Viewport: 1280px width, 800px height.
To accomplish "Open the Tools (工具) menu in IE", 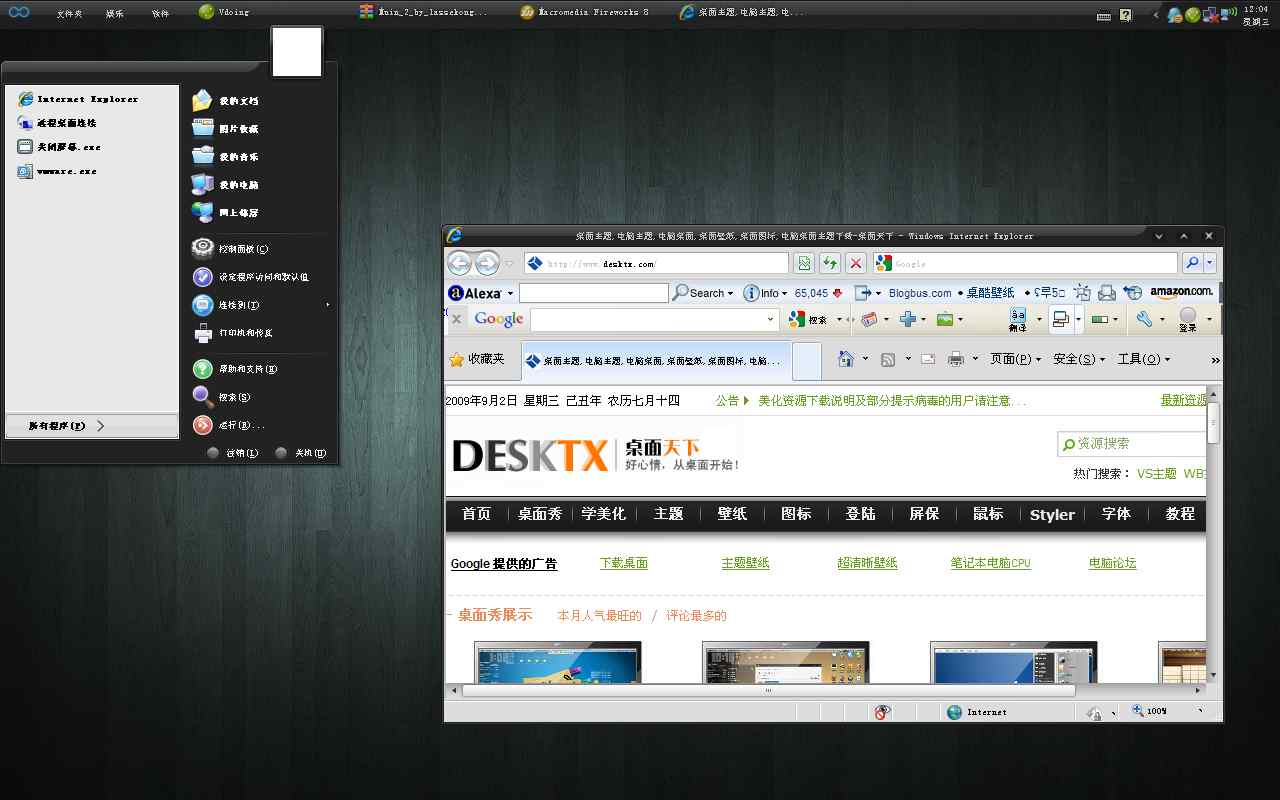I will point(1143,359).
